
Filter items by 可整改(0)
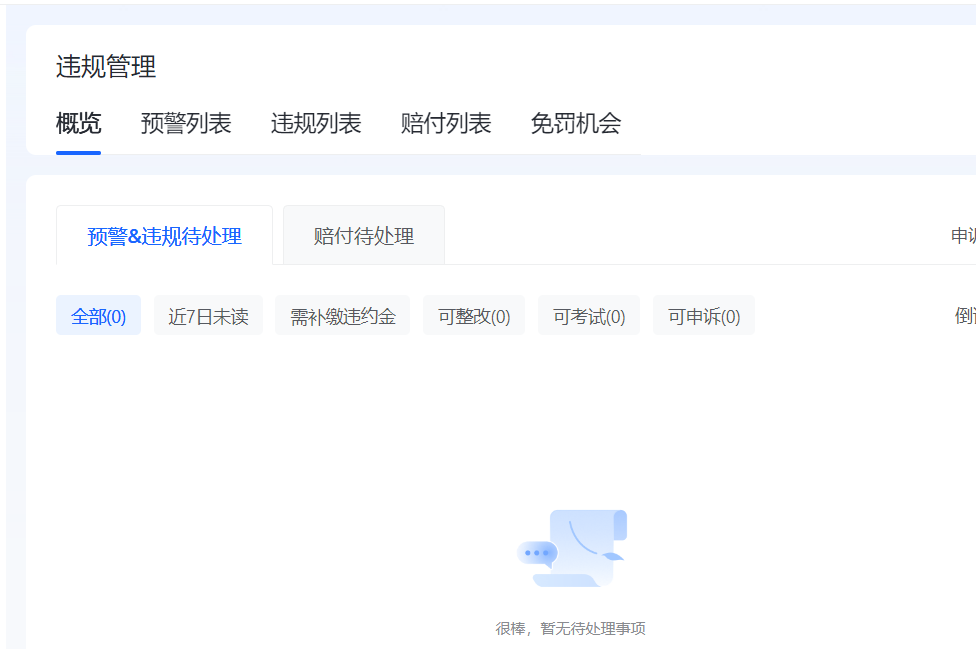(474, 316)
